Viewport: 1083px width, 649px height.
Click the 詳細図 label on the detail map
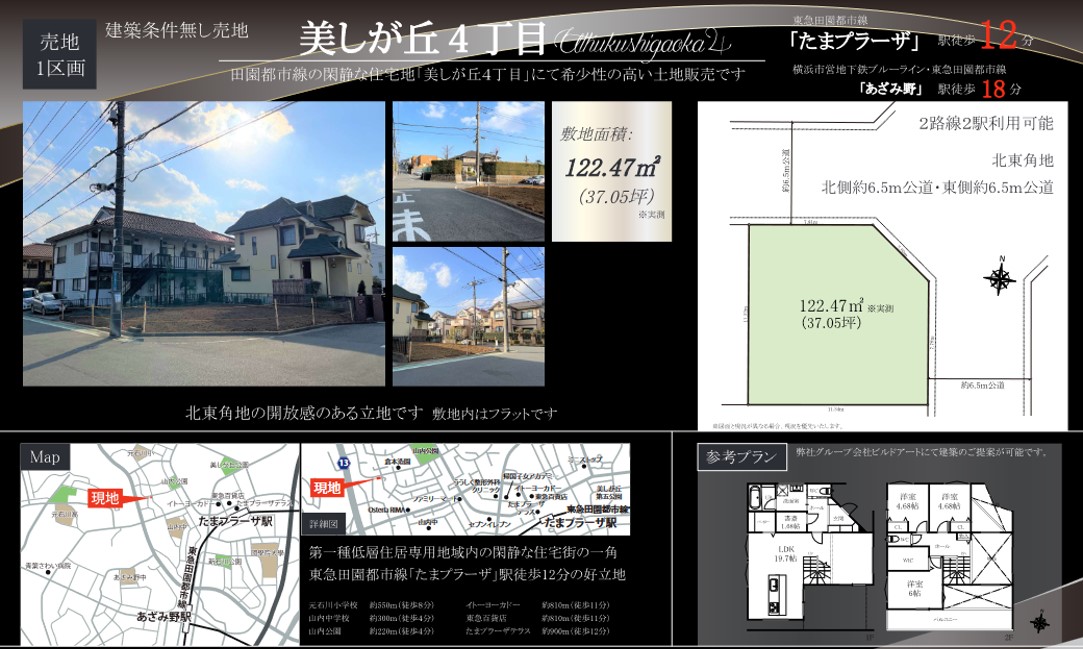(x=325, y=523)
